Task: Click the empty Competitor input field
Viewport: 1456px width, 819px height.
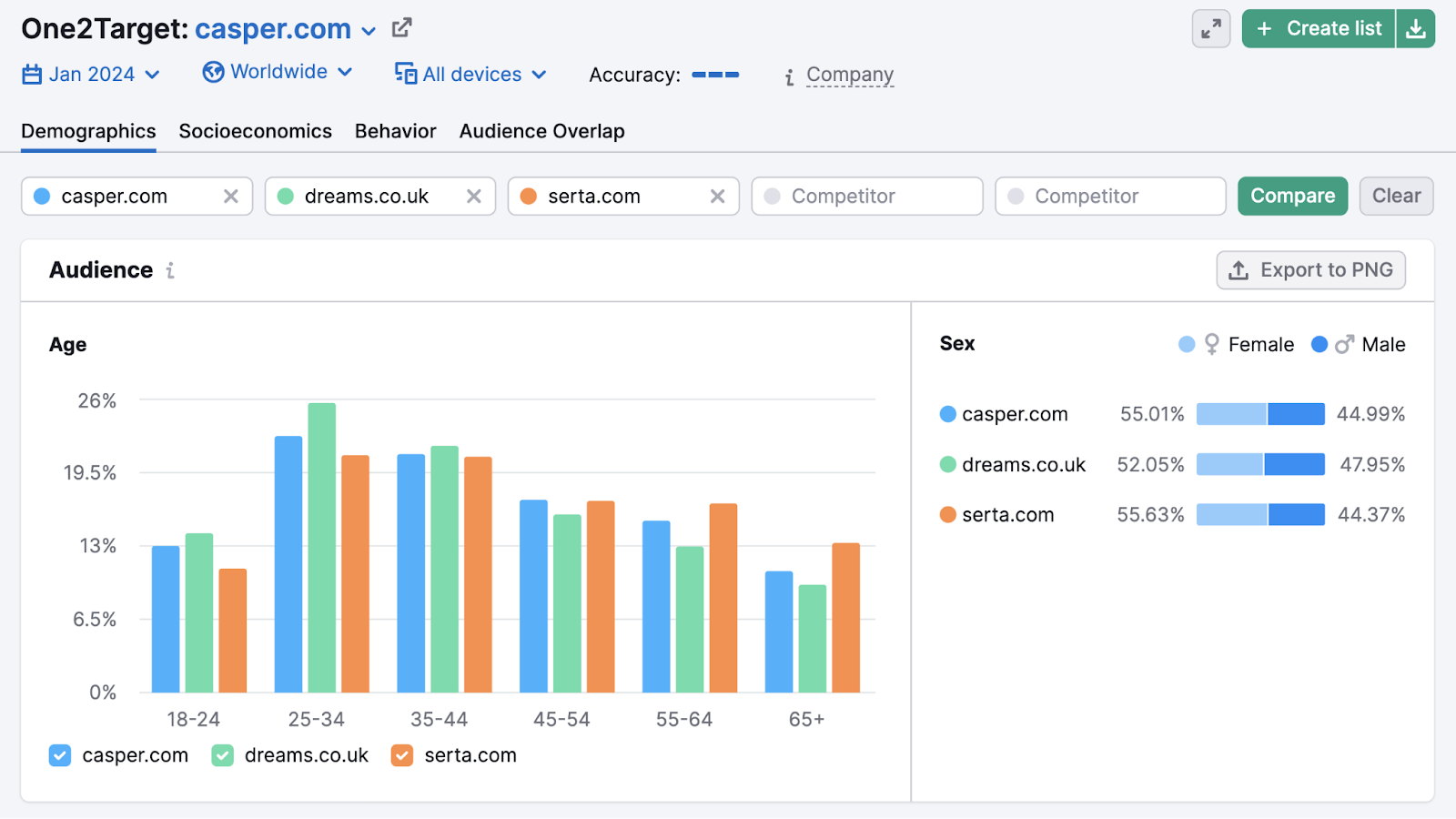Action: point(864,196)
